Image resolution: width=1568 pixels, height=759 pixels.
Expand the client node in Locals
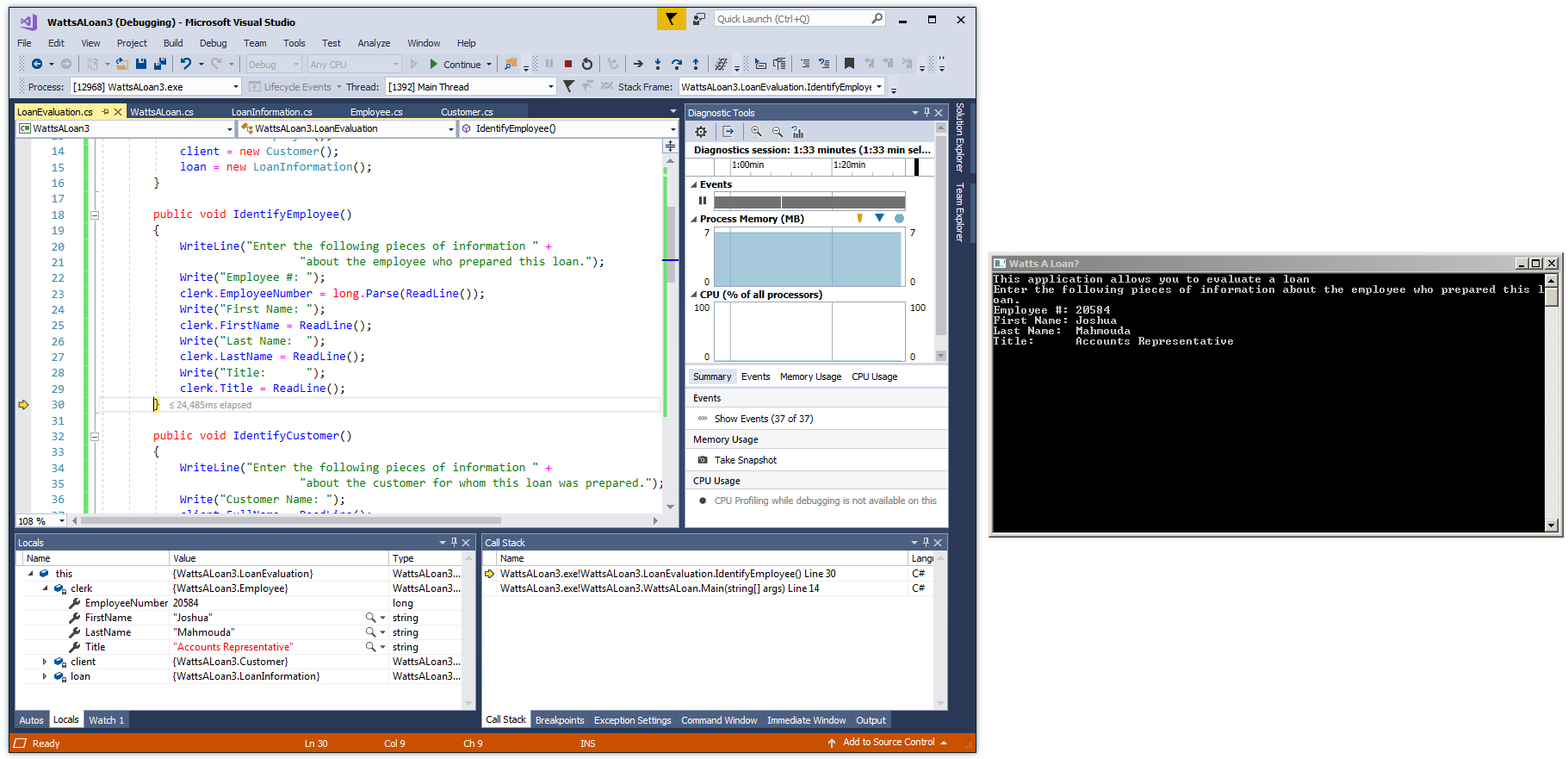tap(45, 662)
